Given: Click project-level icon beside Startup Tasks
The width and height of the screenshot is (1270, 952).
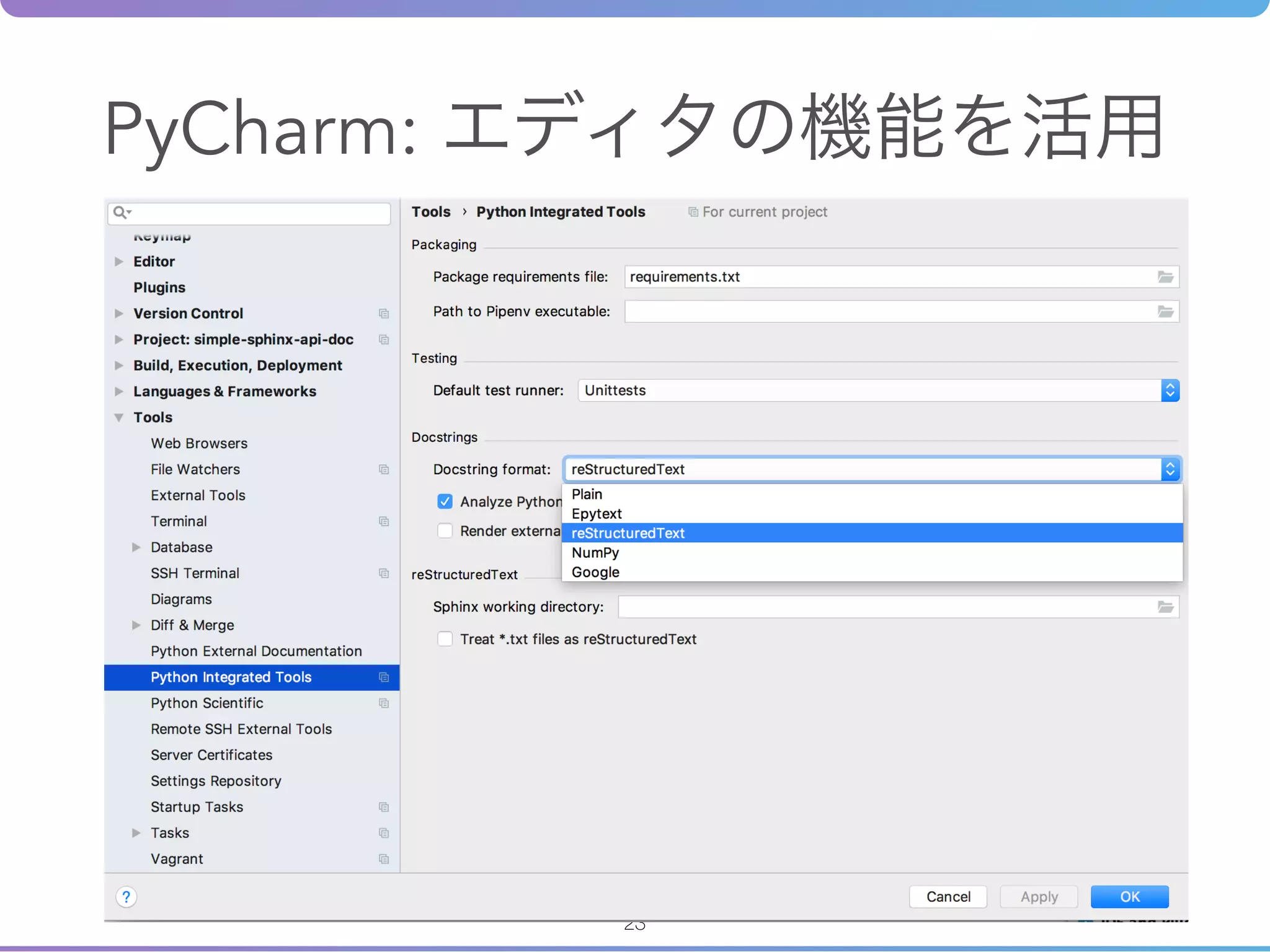Looking at the screenshot, I should click(384, 808).
